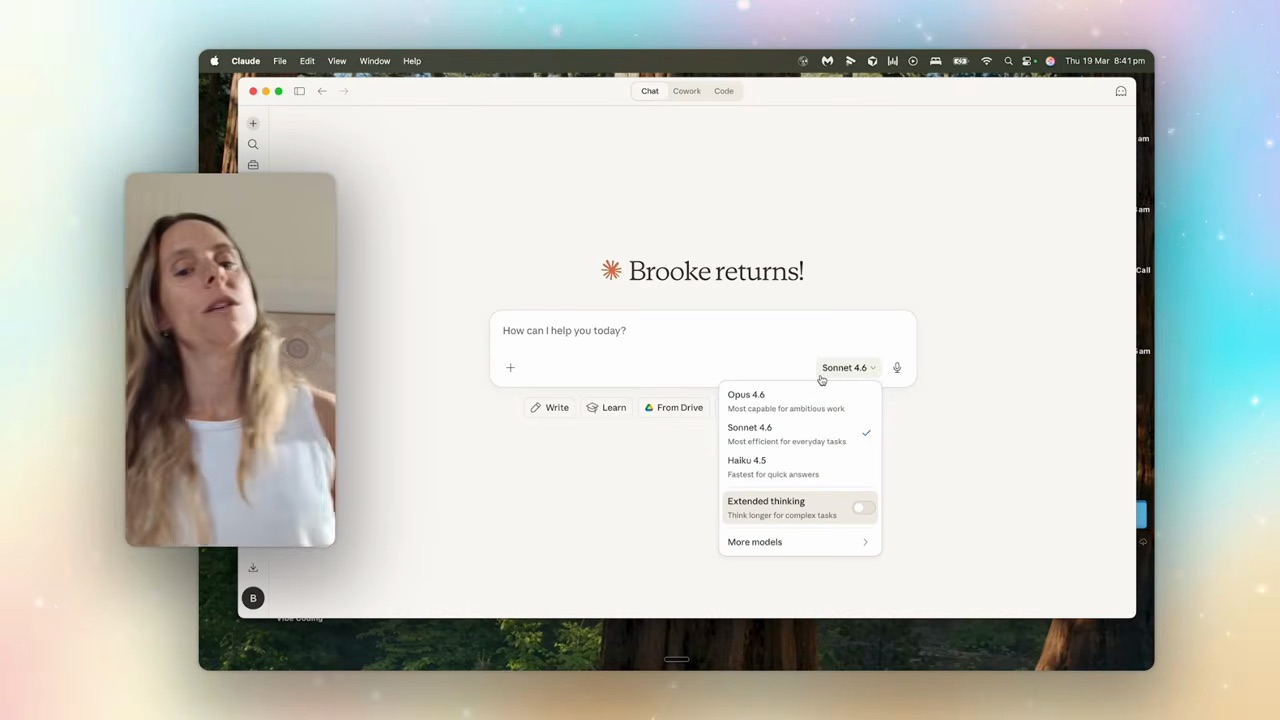1280x720 pixels.
Task: Open the View menu
Action: pos(337,61)
